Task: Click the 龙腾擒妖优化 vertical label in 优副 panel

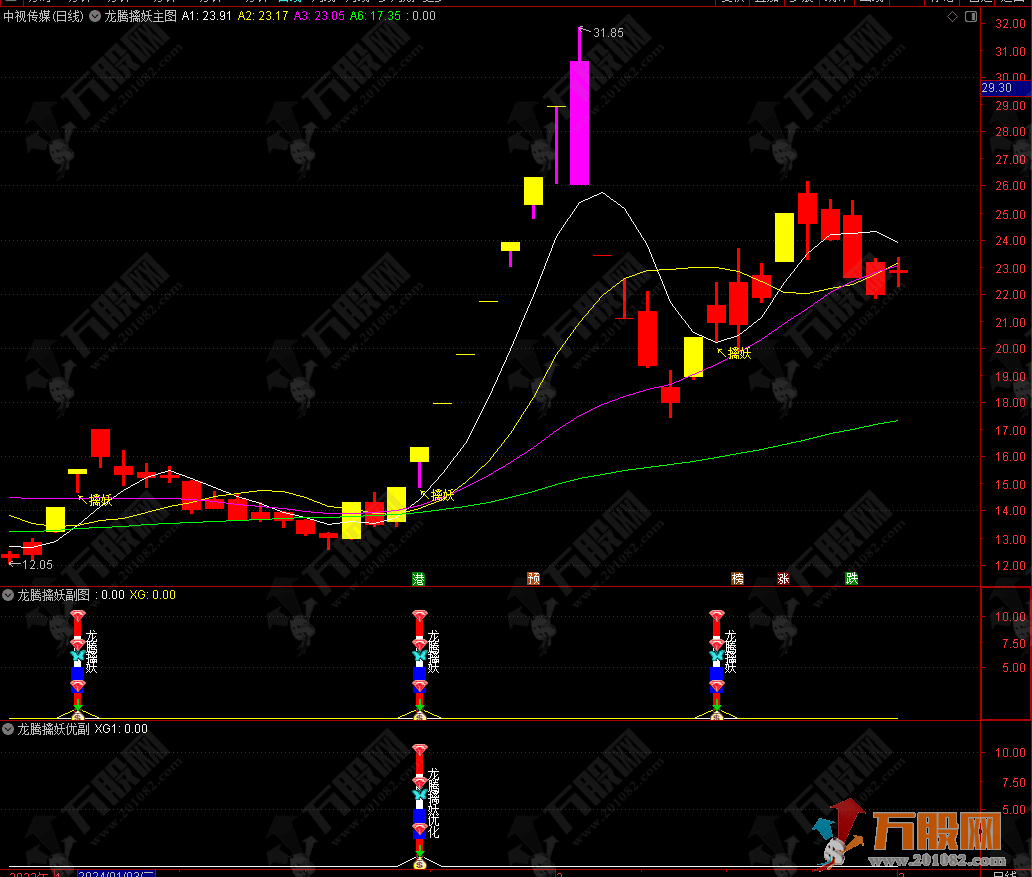Action: 433,802
